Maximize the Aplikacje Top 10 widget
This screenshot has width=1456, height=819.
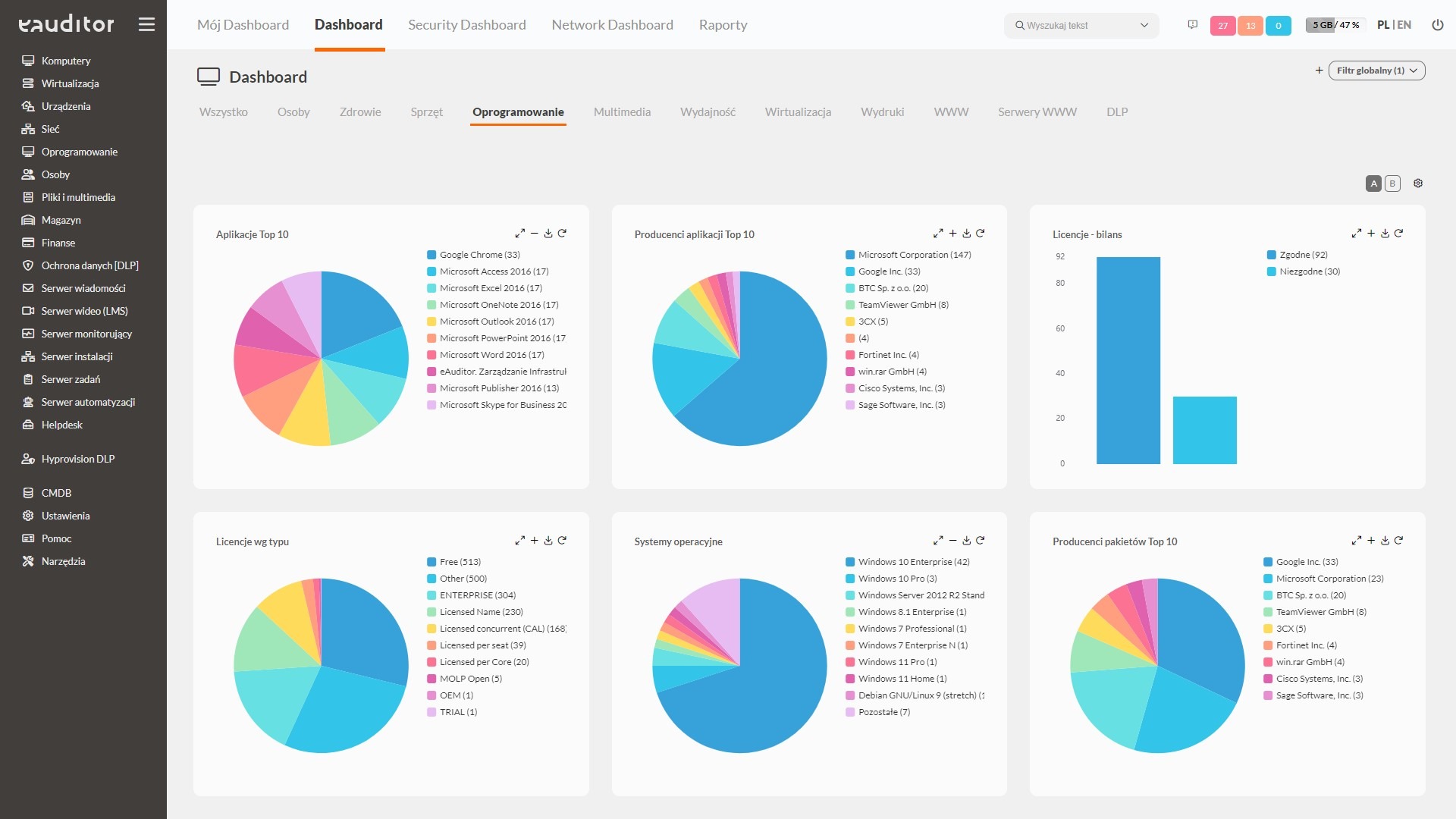pos(519,234)
